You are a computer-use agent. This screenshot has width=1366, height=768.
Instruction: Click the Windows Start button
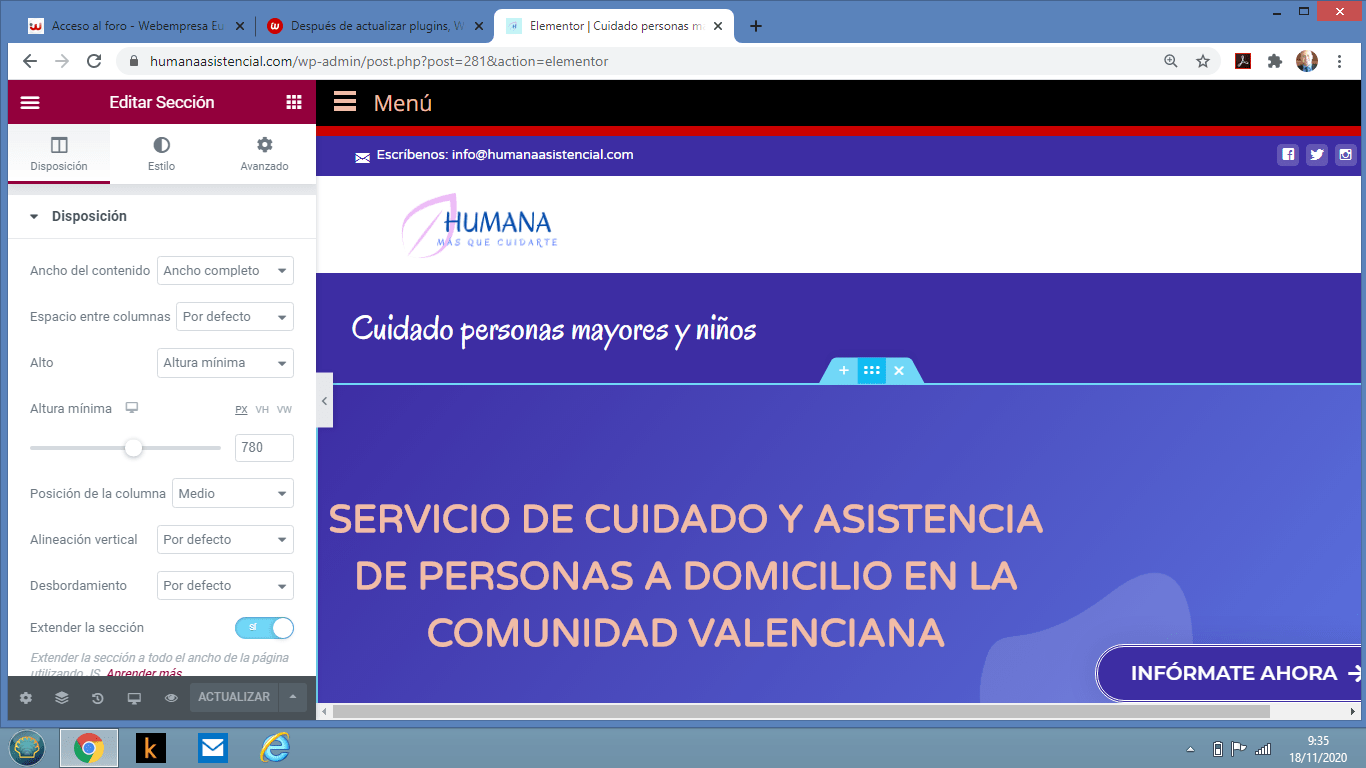pyautogui.click(x=27, y=748)
